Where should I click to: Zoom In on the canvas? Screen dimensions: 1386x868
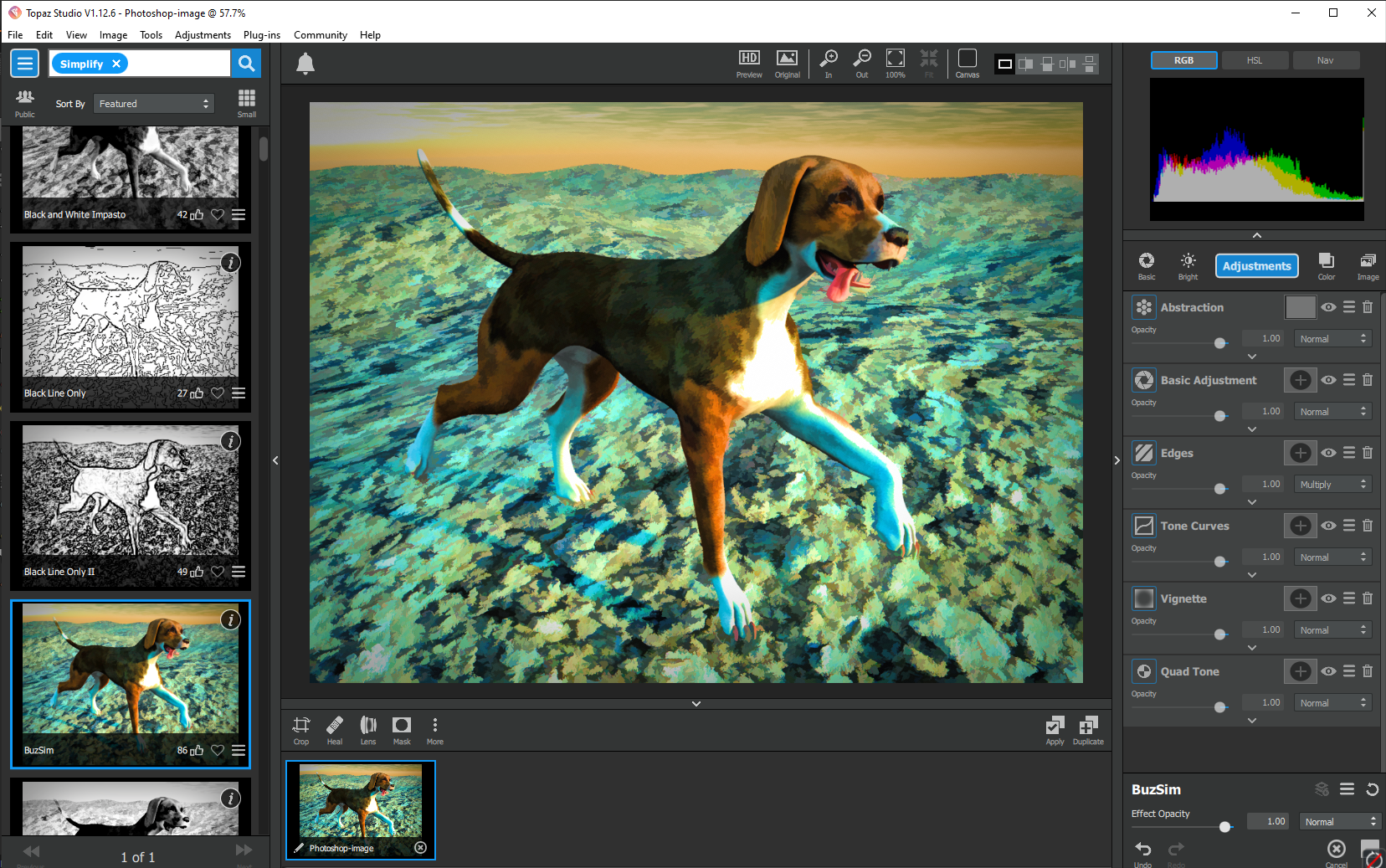pyautogui.click(x=829, y=64)
